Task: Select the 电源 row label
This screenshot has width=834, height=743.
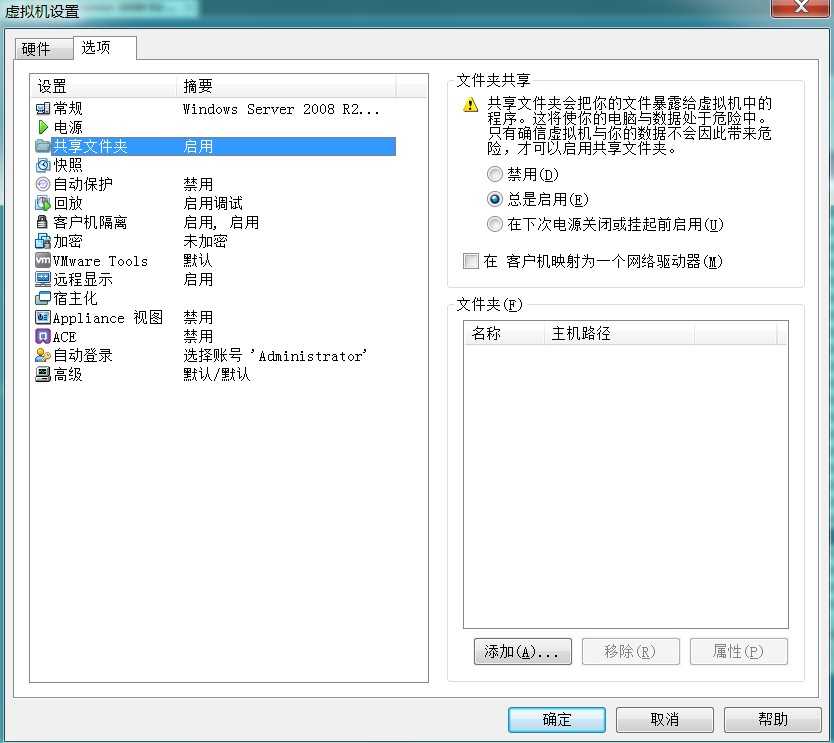Action: (x=68, y=128)
